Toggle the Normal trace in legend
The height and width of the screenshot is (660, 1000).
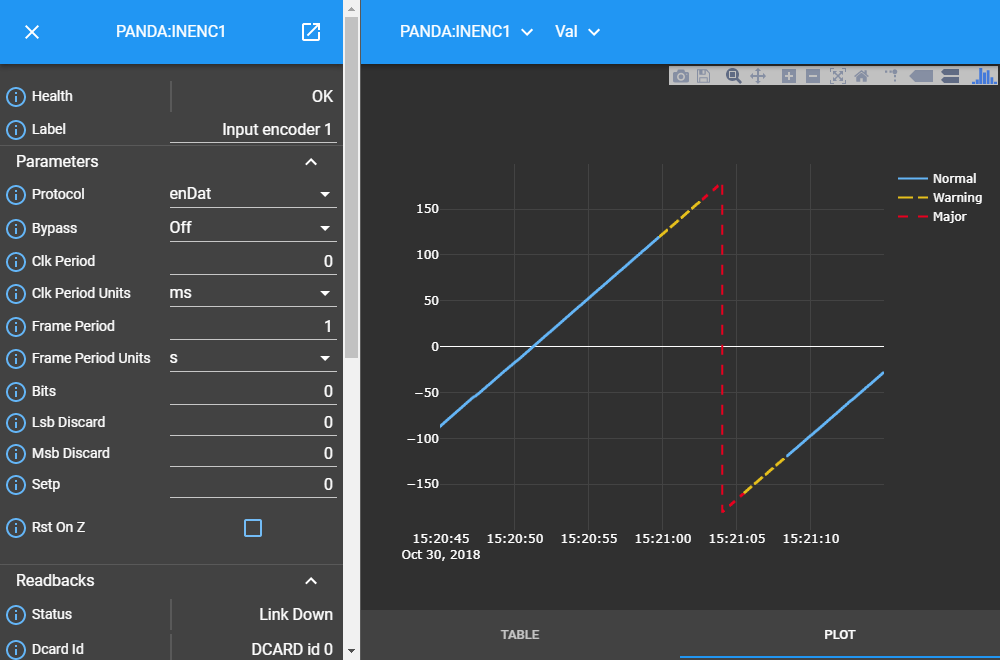click(x=953, y=179)
